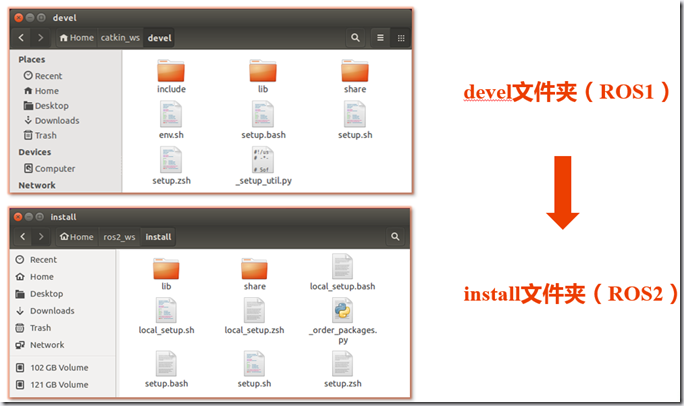Select setup.zsh file in install window
Screen dimensions: 684x406
click(x=342, y=369)
